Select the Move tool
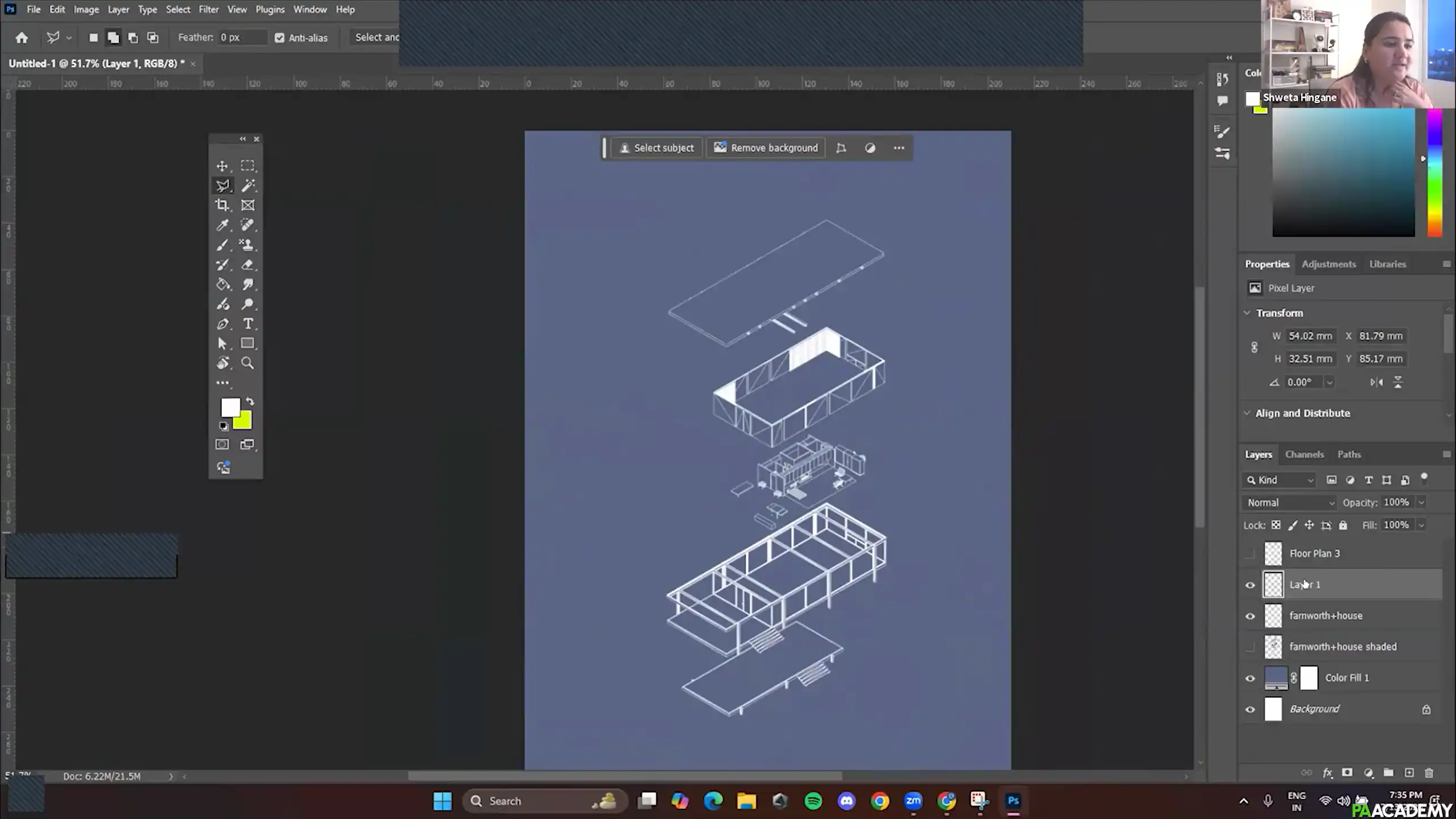Viewport: 1456px width, 819px height. [x=222, y=166]
